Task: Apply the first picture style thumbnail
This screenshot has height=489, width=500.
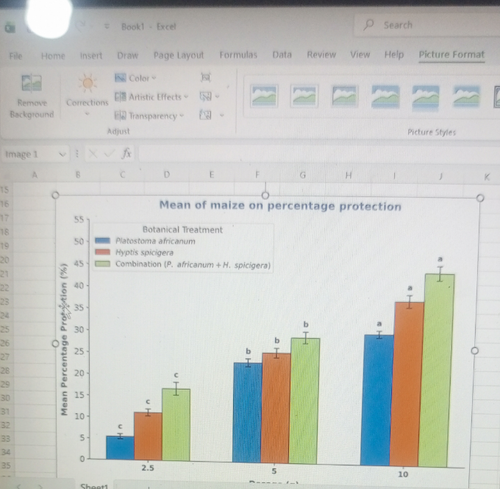Action: click(264, 96)
